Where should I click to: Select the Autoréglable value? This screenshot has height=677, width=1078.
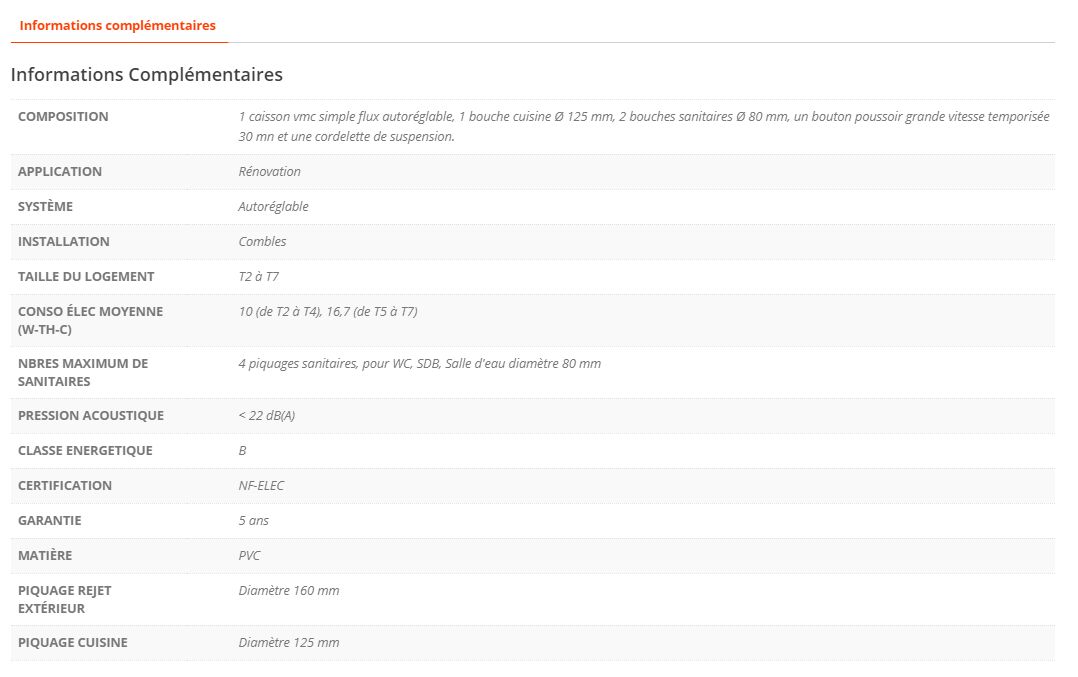[273, 207]
